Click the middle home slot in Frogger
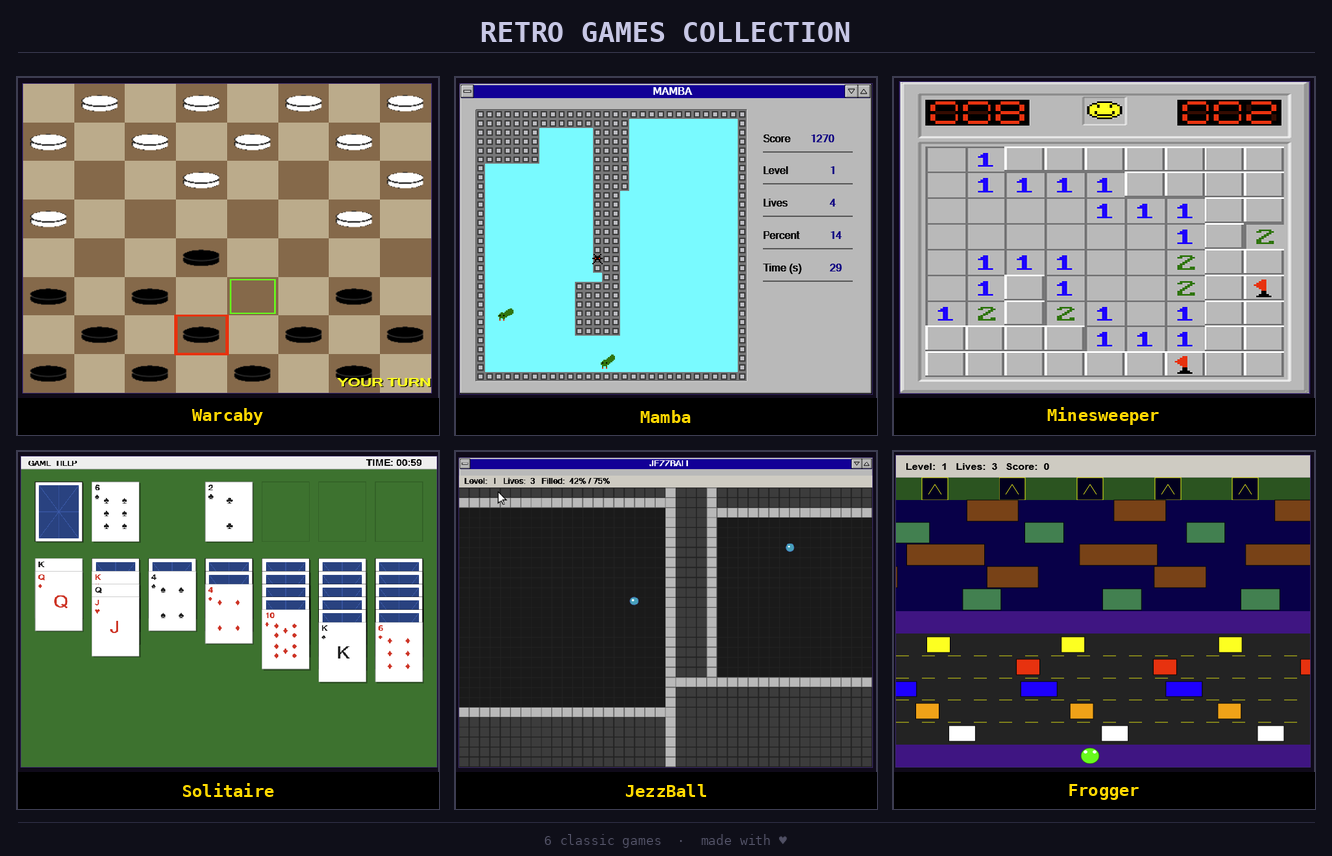The image size is (1332, 856). pyautogui.click(x=1090, y=489)
